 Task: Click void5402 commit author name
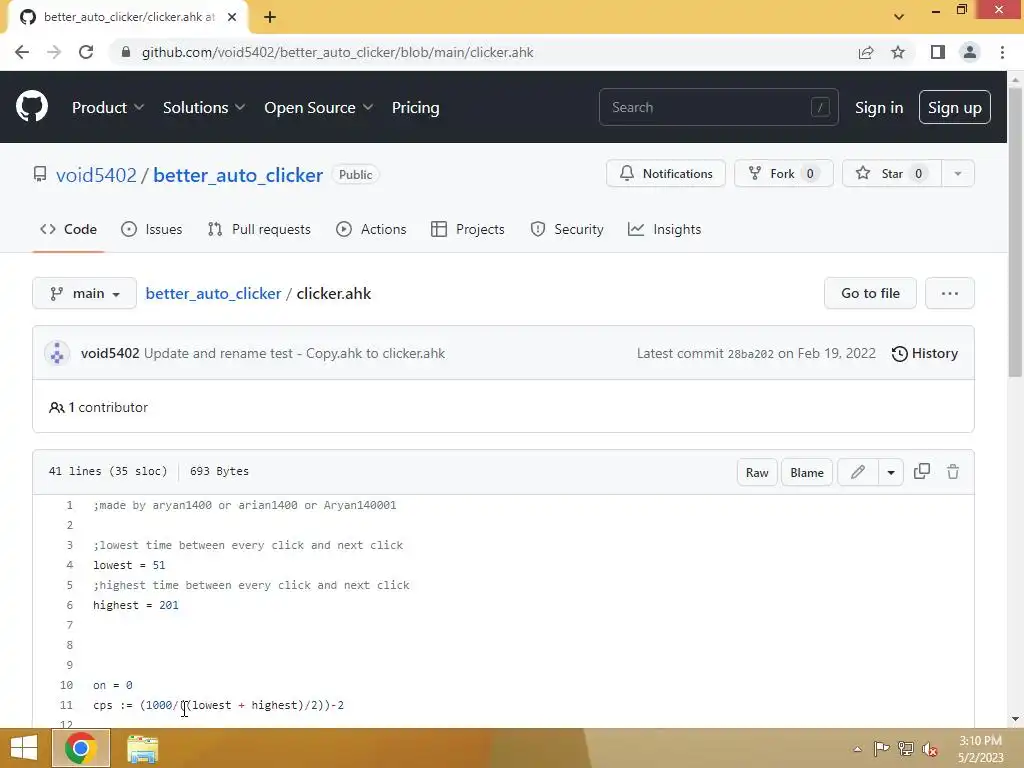point(110,353)
